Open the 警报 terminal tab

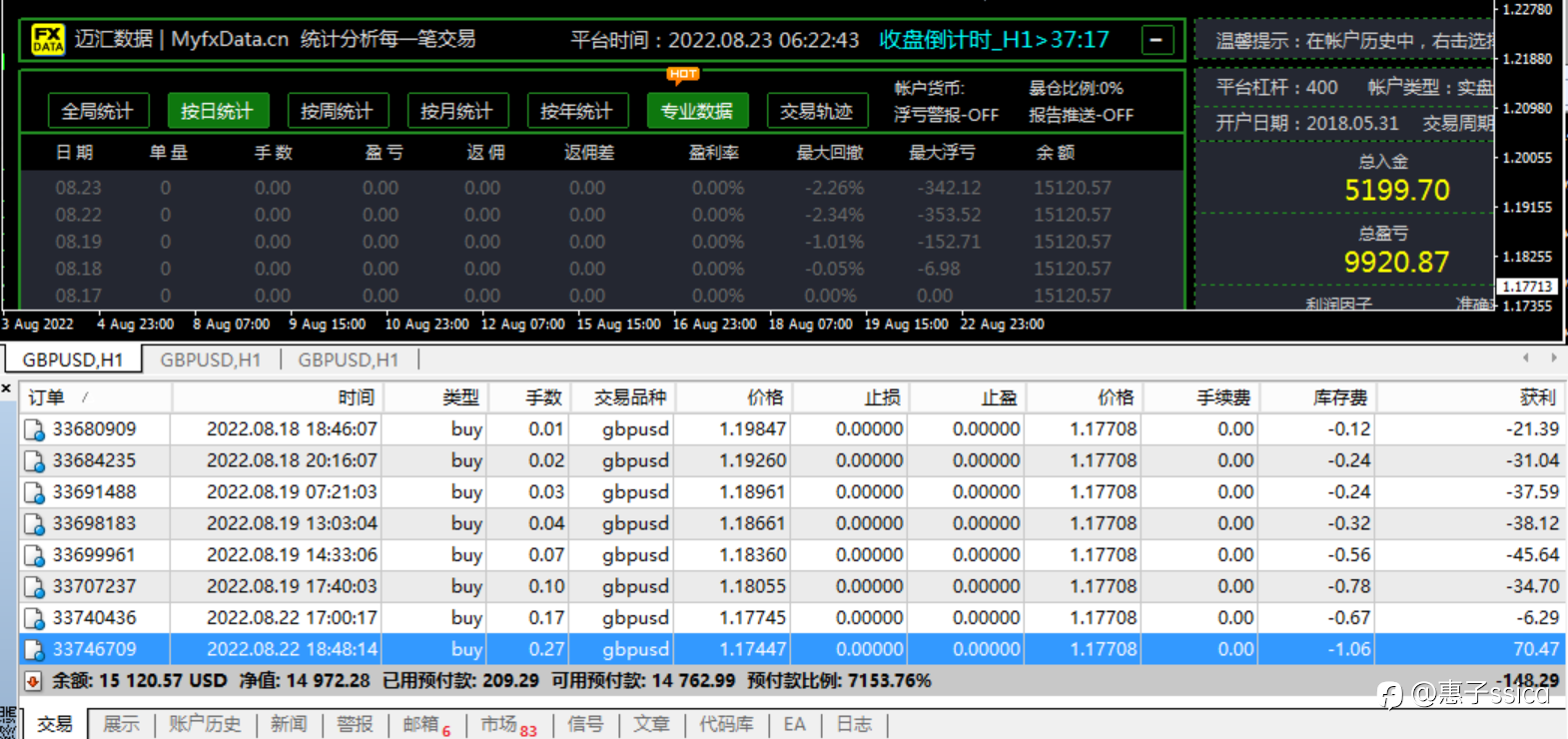click(x=355, y=724)
